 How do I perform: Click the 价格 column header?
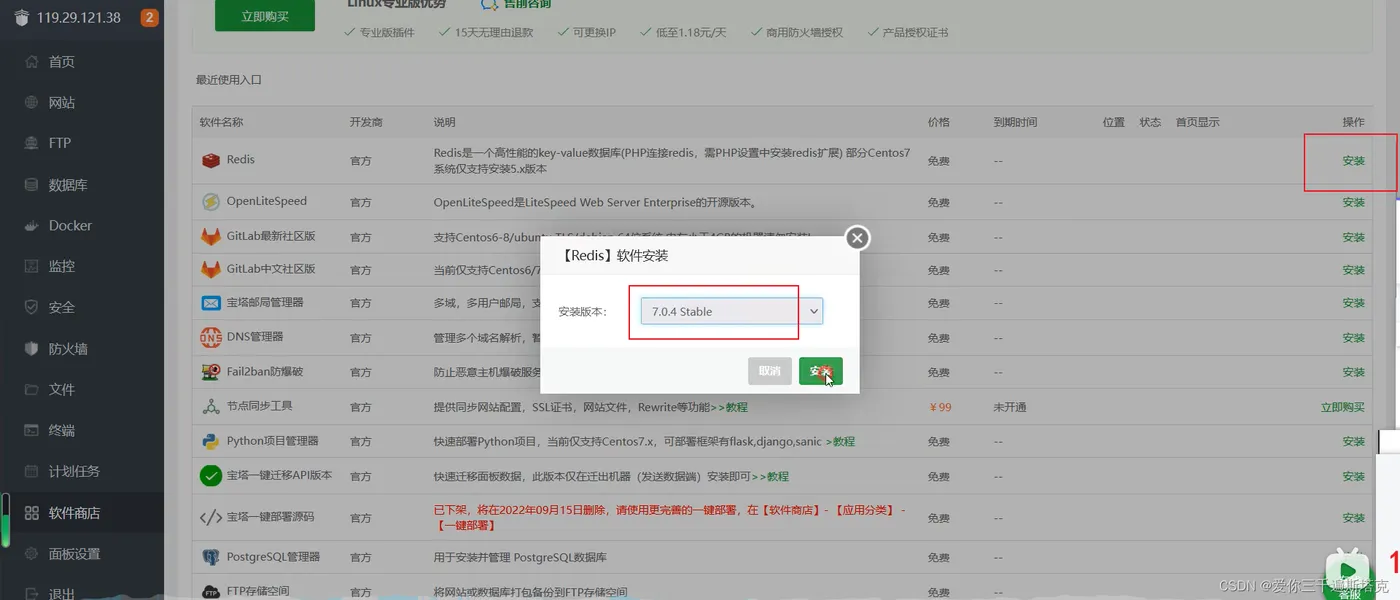point(938,122)
